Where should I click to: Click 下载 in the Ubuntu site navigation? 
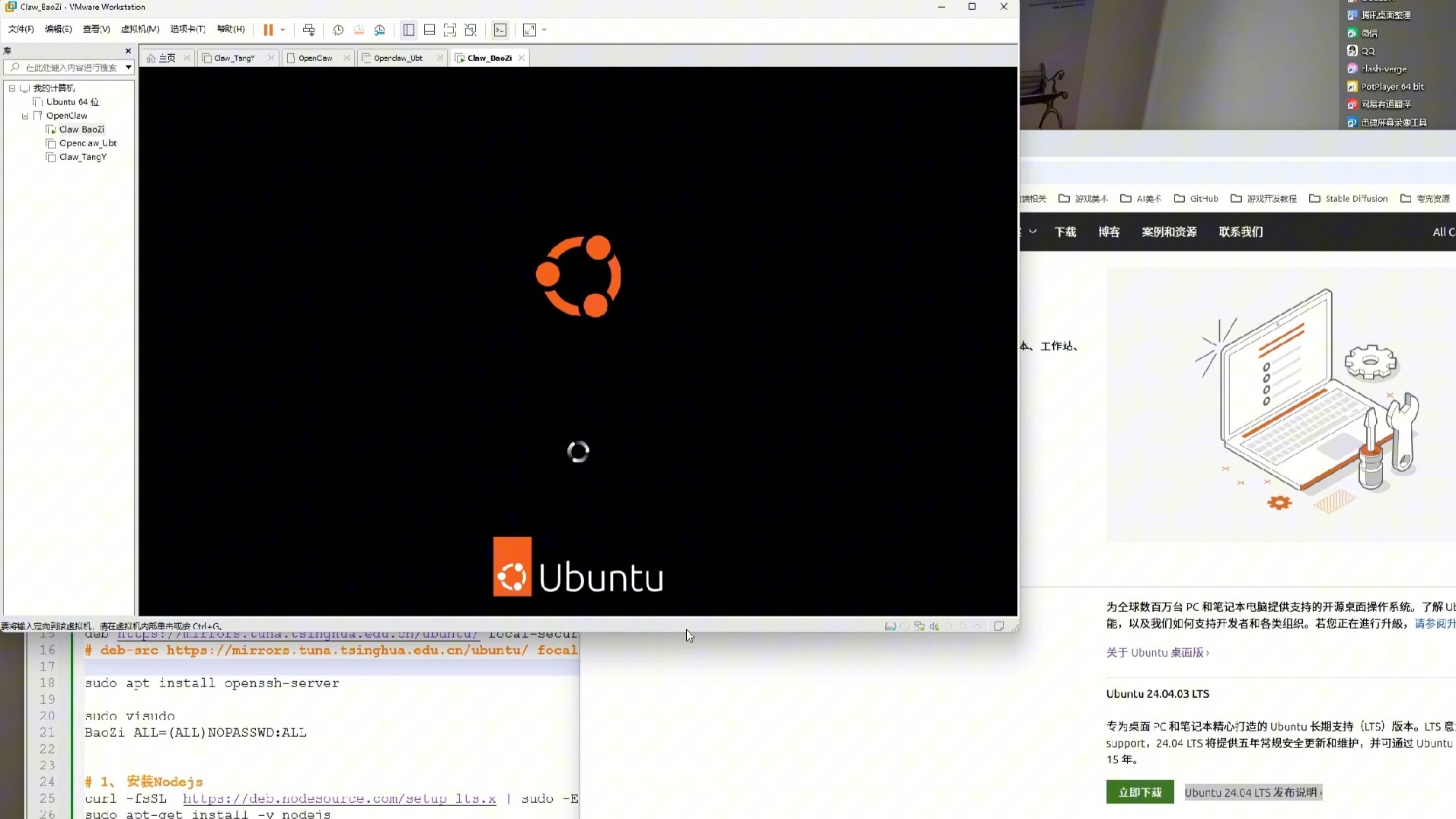[1065, 232]
